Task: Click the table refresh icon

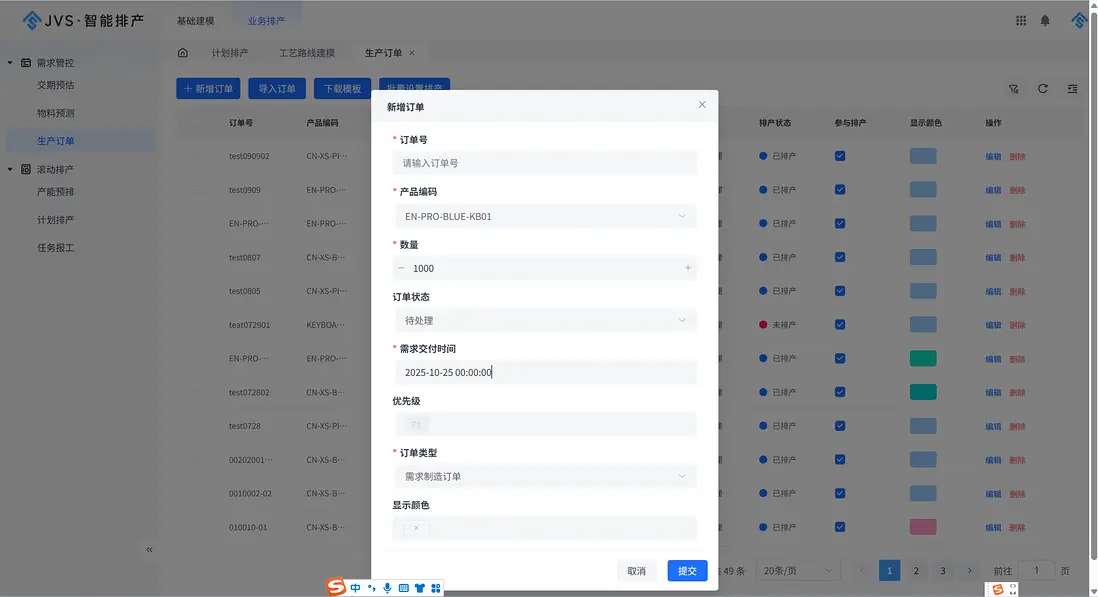Action: click(1043, 89)
